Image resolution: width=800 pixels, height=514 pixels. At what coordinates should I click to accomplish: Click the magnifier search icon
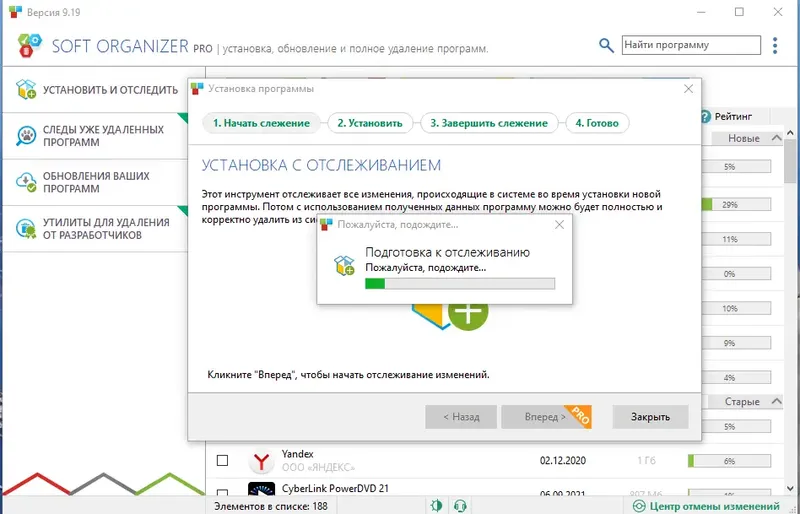point(606,45)
